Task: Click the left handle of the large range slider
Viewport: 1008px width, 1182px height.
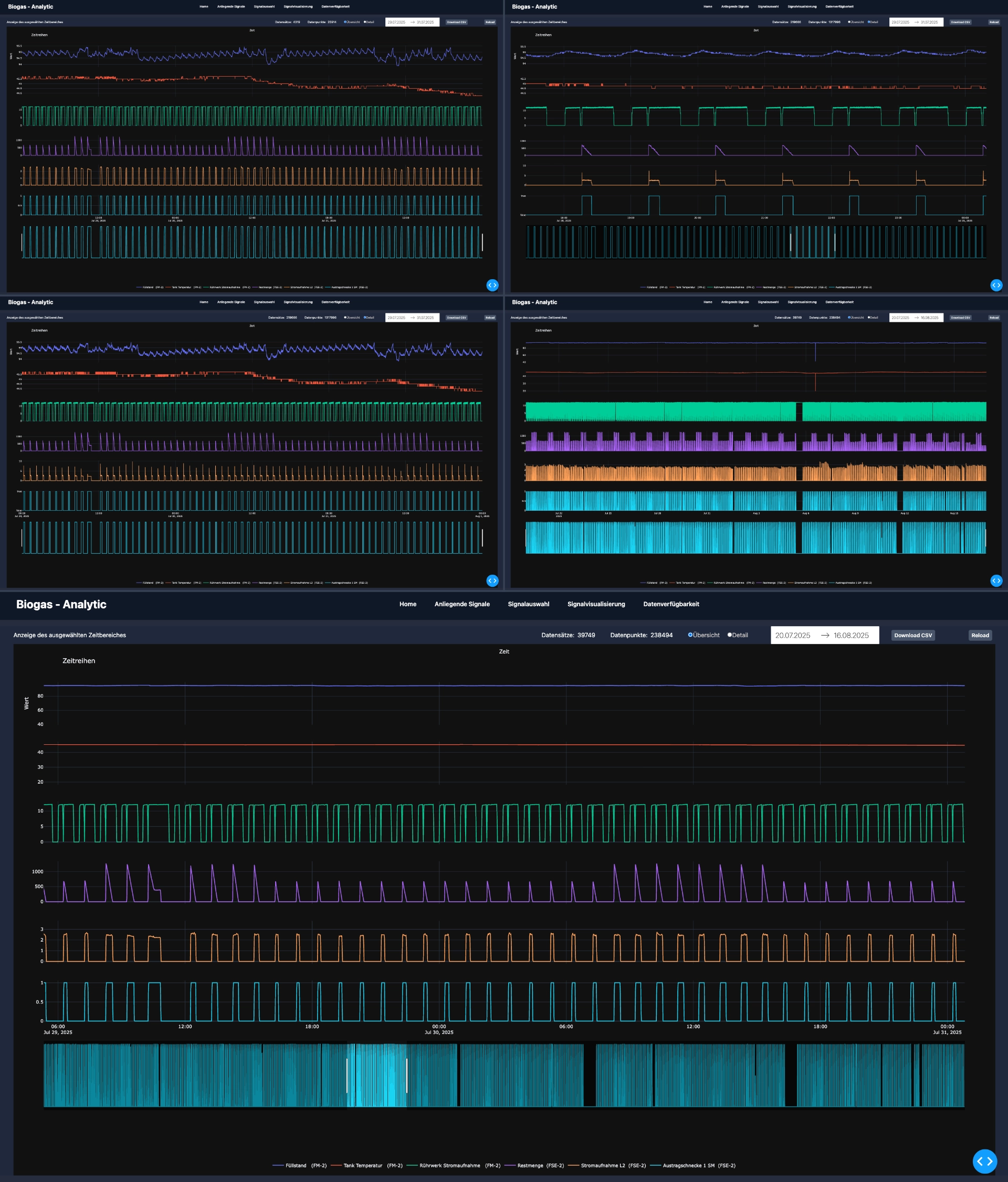Action: tap(347, 1075)
